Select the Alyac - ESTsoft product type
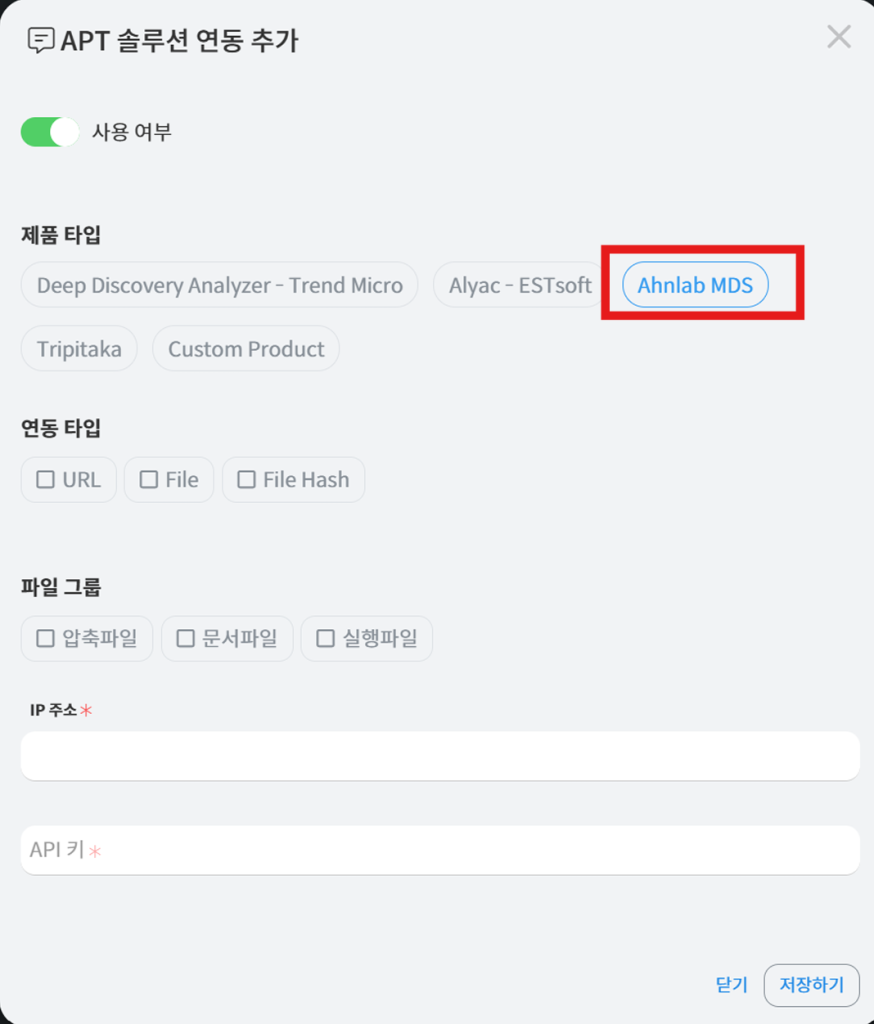 [520, 286]
